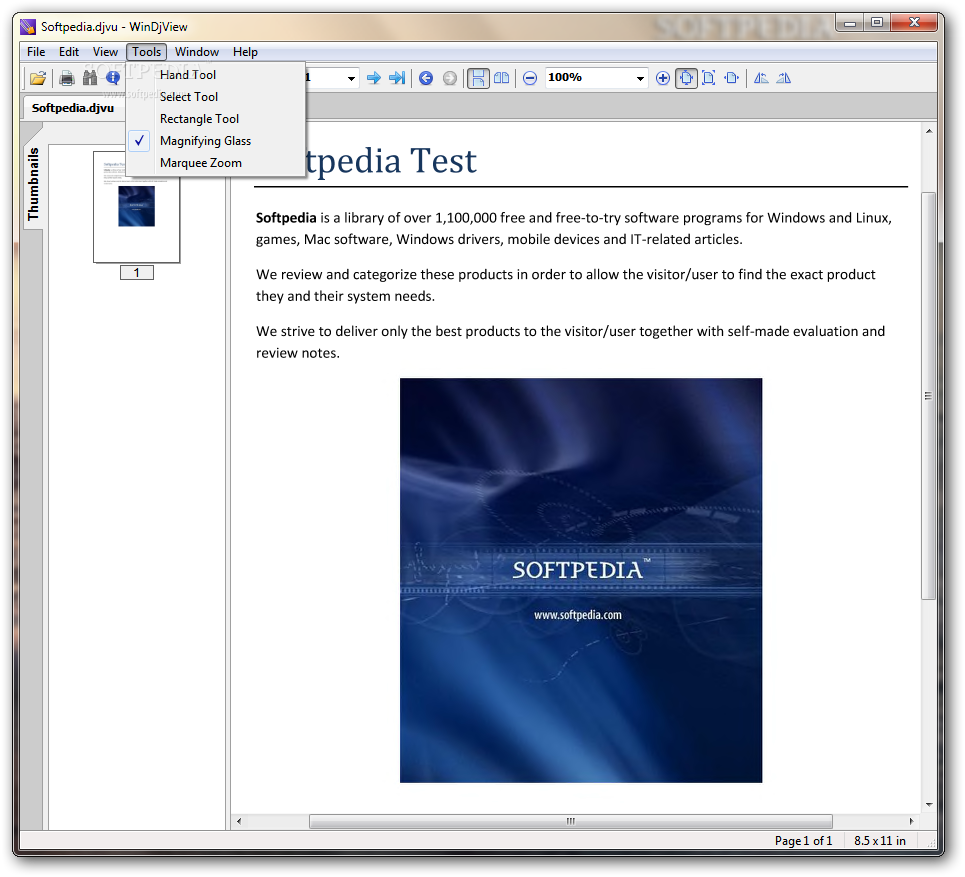
Task: Switch to the Softpedia.djvu document tab
Action: point(73,108)
